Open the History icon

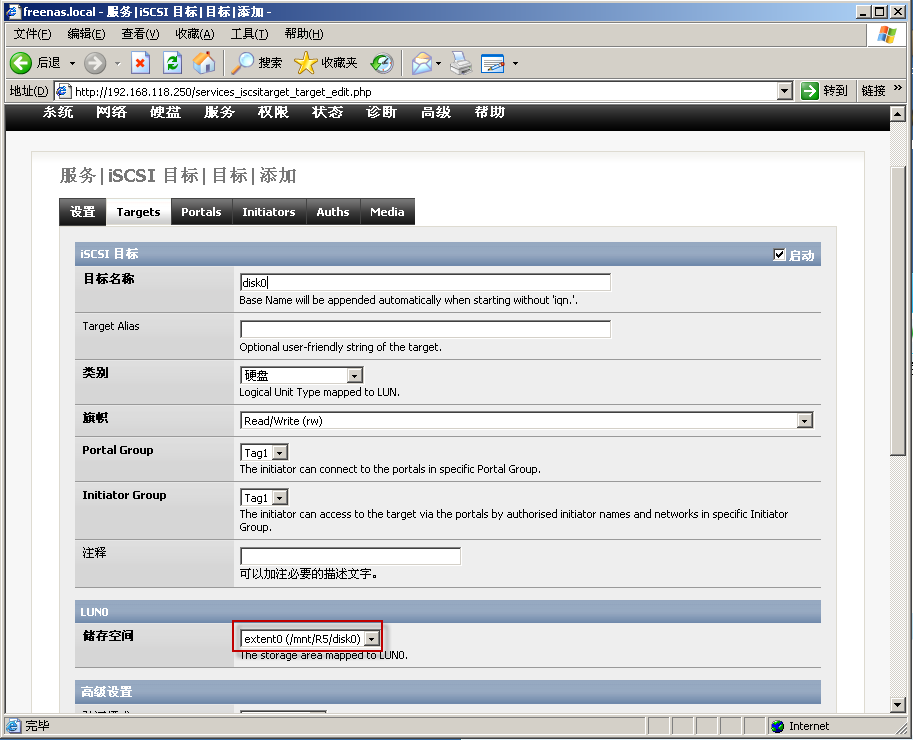[382, 63]
